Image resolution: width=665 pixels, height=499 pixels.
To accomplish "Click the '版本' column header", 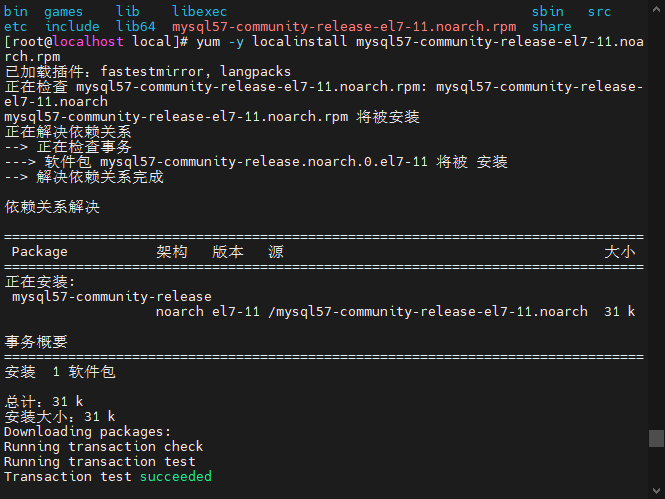I will [x=228, y=252].
